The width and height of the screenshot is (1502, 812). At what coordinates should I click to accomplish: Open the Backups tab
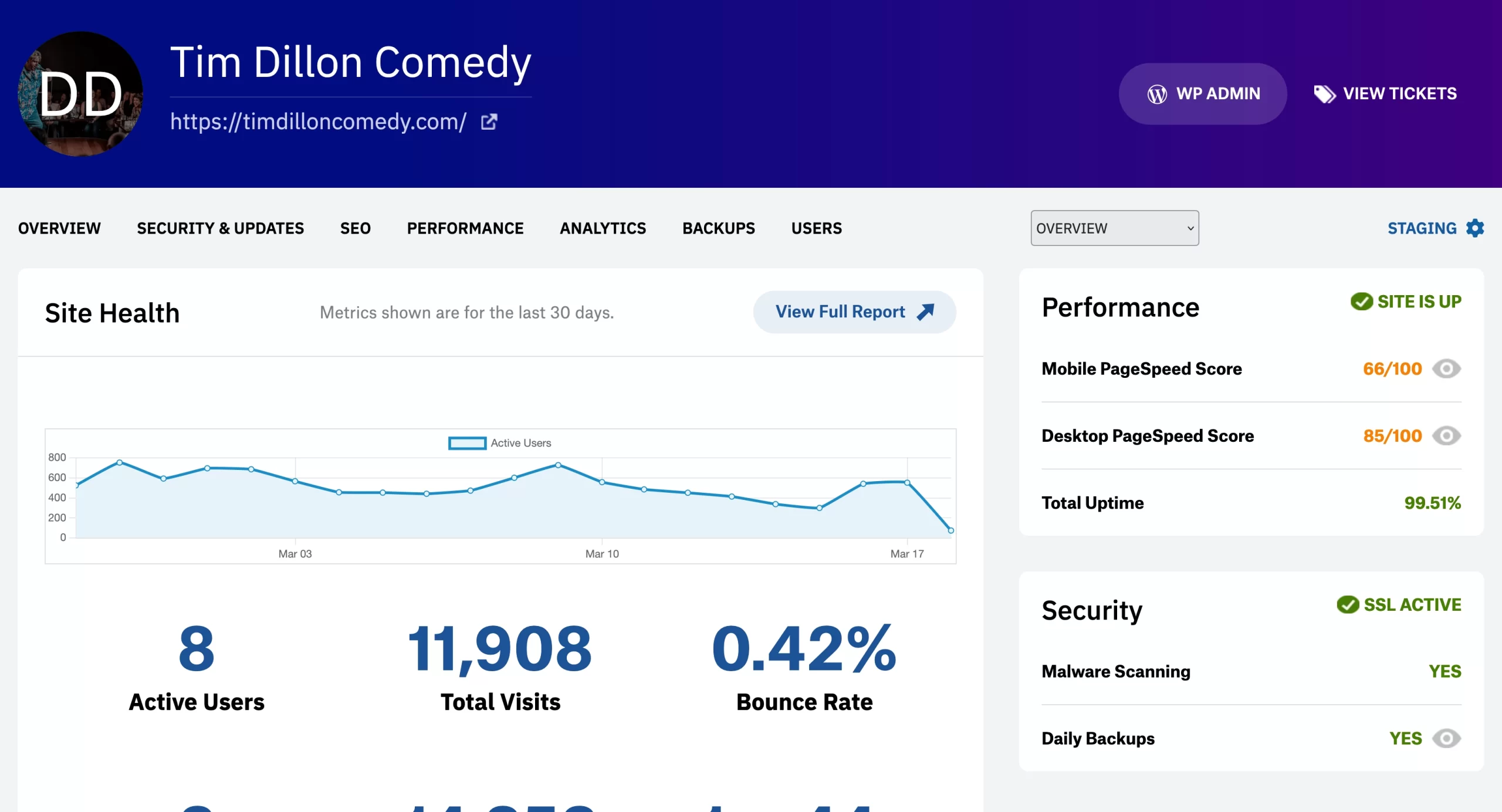(x=719, y=228)
